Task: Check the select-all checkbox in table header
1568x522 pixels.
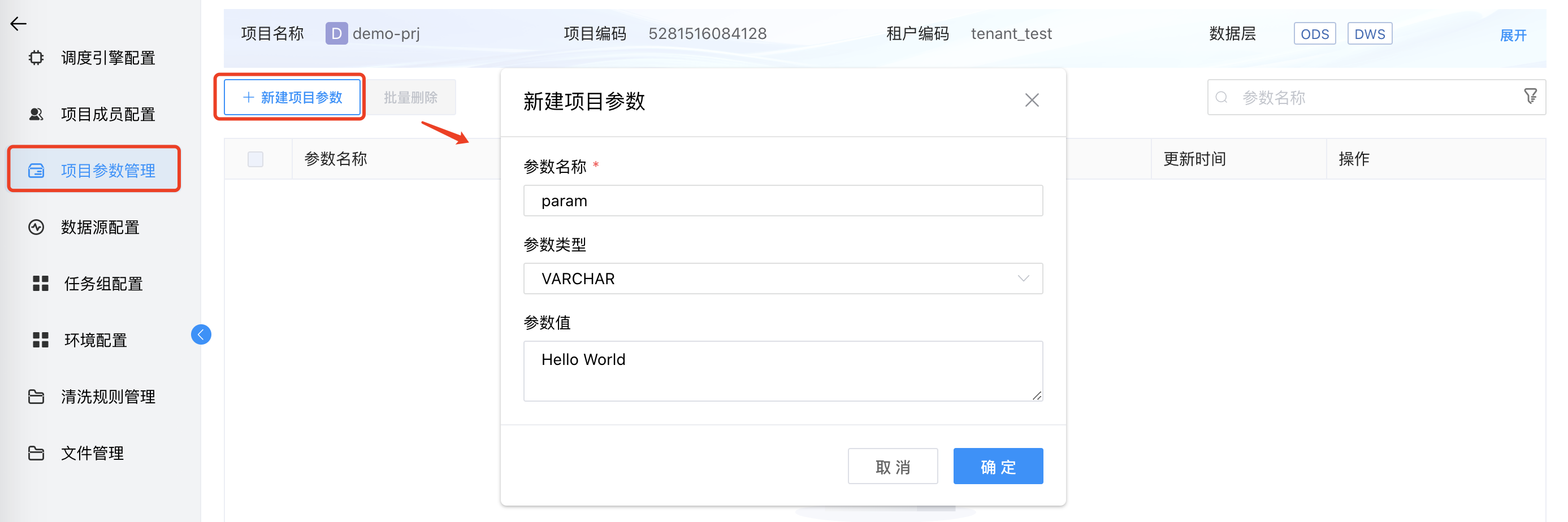Action: tap(255, 159)
